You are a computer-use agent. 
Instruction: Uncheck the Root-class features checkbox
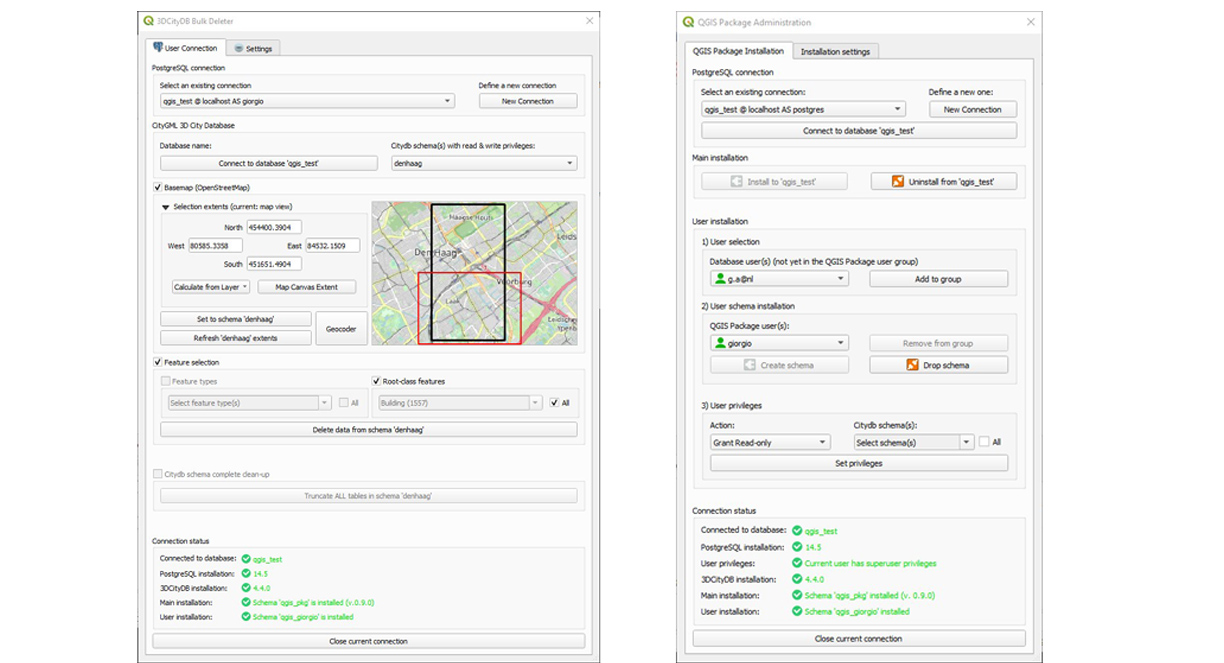click(x=376, y=381)
